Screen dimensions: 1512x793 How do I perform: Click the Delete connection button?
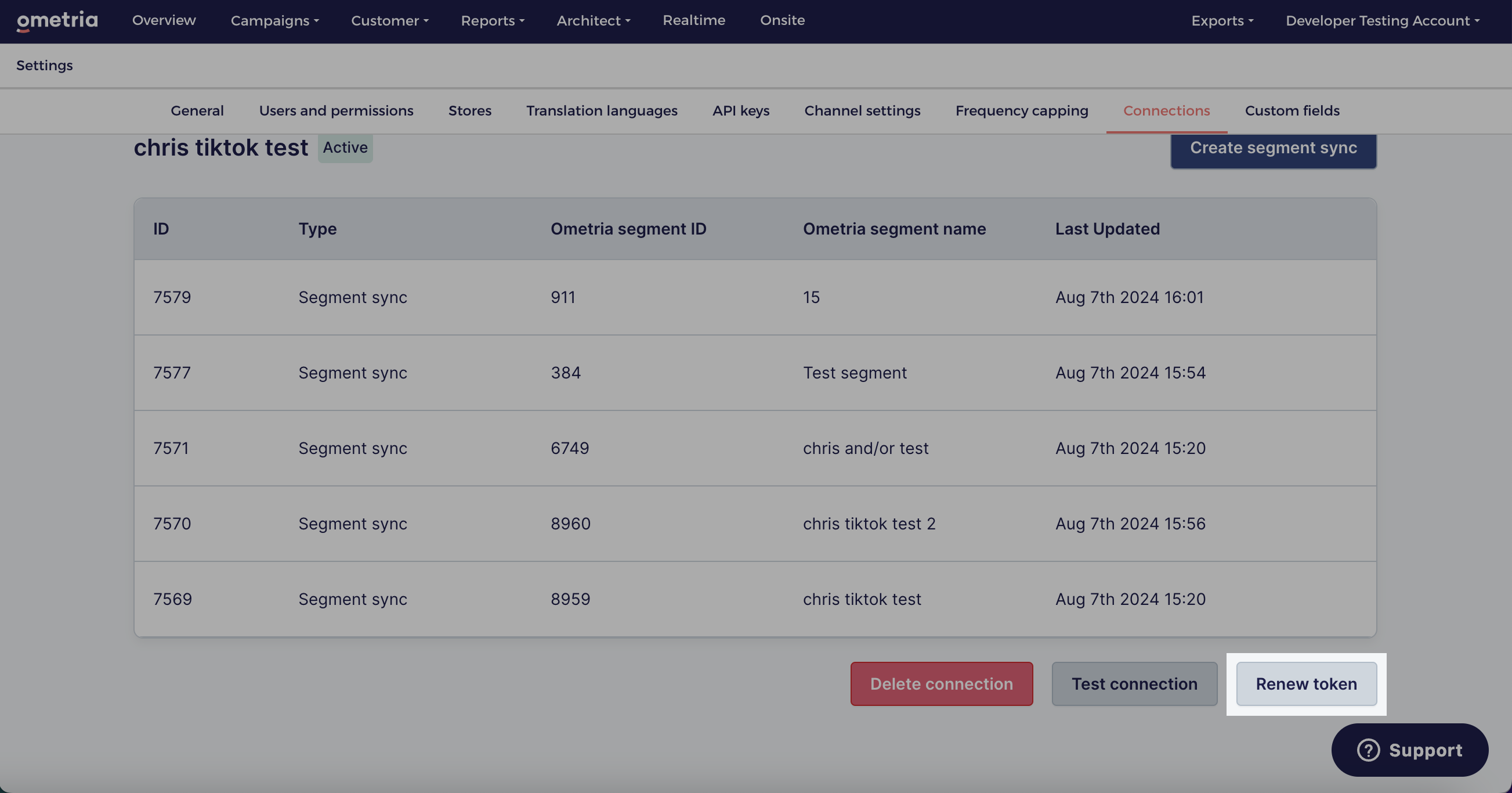942,684
